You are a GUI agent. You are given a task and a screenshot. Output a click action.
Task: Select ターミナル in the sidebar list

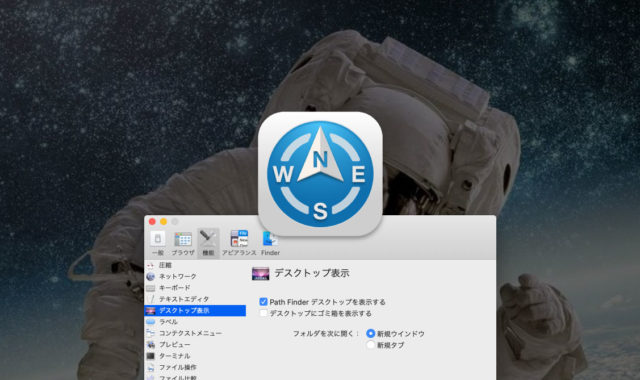click(195, 356)
